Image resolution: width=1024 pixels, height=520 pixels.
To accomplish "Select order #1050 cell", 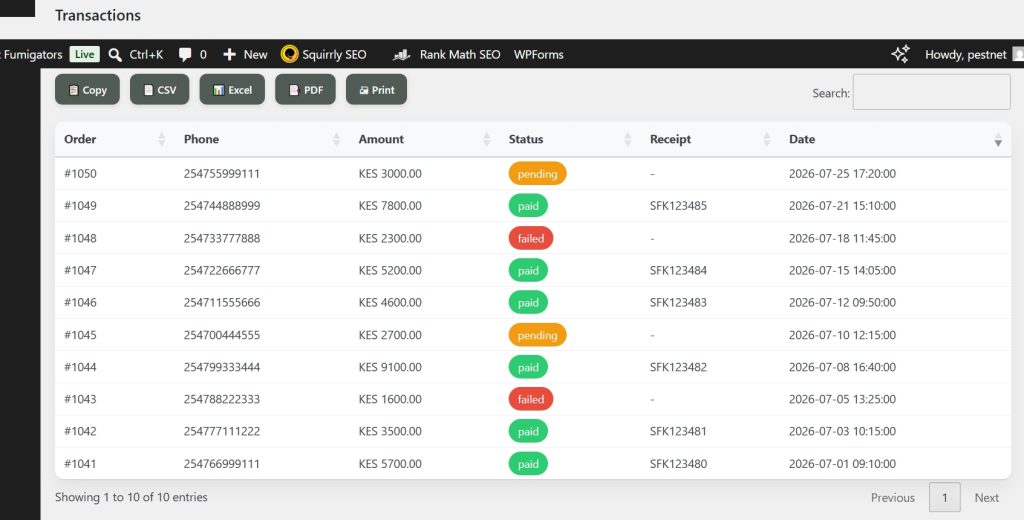I will pos(80,174).
